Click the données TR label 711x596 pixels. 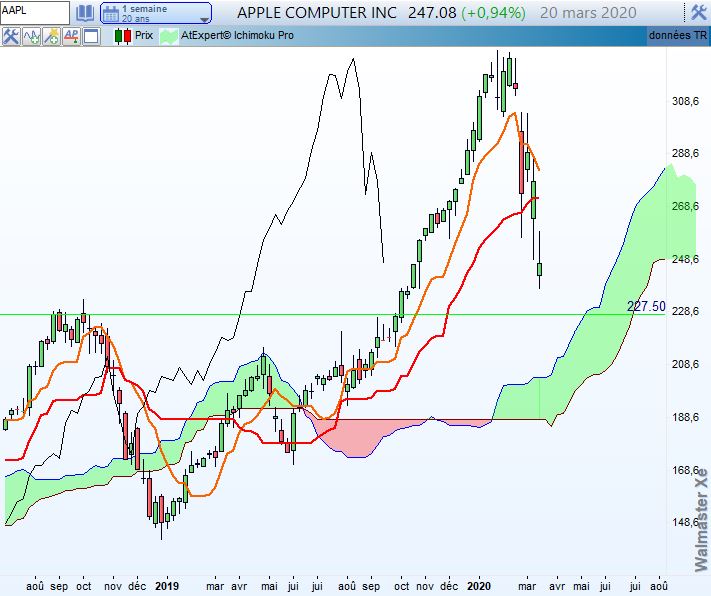pyautogui.click(x=677, y=35)
